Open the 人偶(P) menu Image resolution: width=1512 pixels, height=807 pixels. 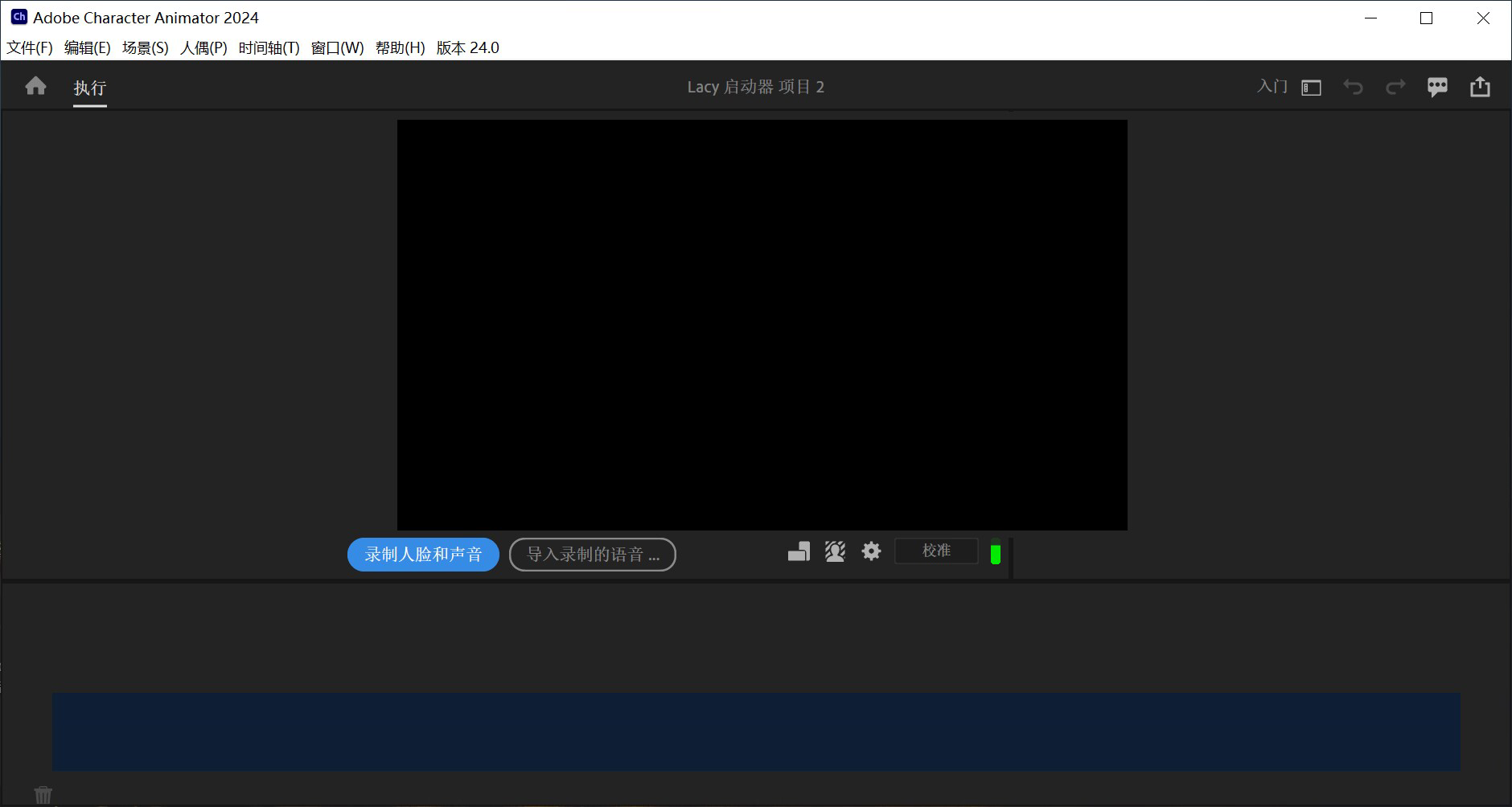click(x=203, y=47)
